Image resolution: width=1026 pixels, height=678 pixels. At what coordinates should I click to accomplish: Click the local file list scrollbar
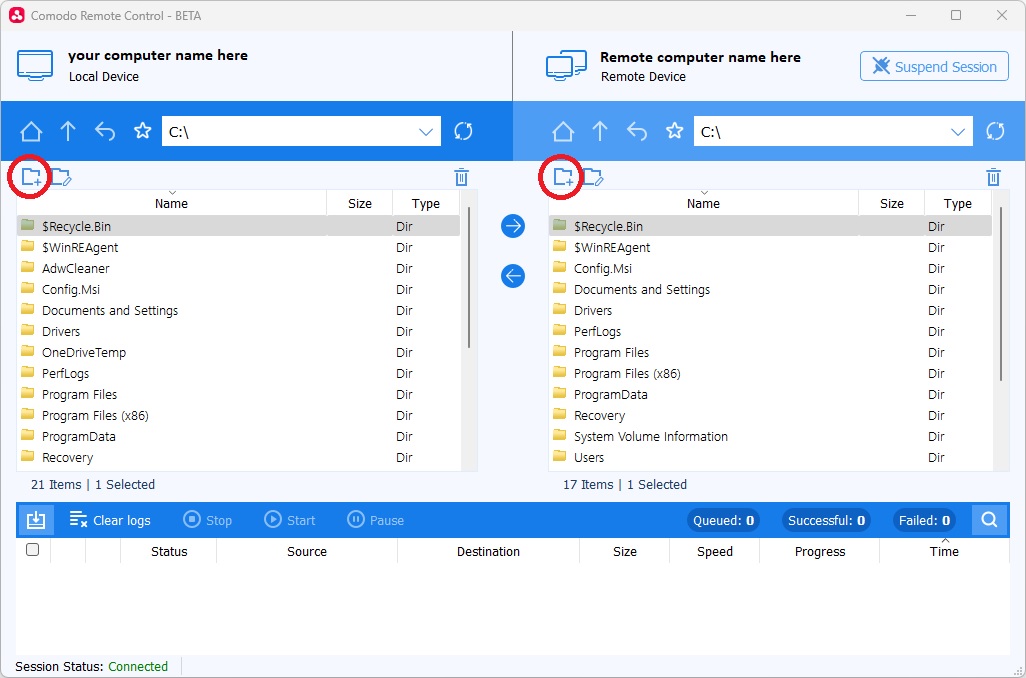click(469, 280)
